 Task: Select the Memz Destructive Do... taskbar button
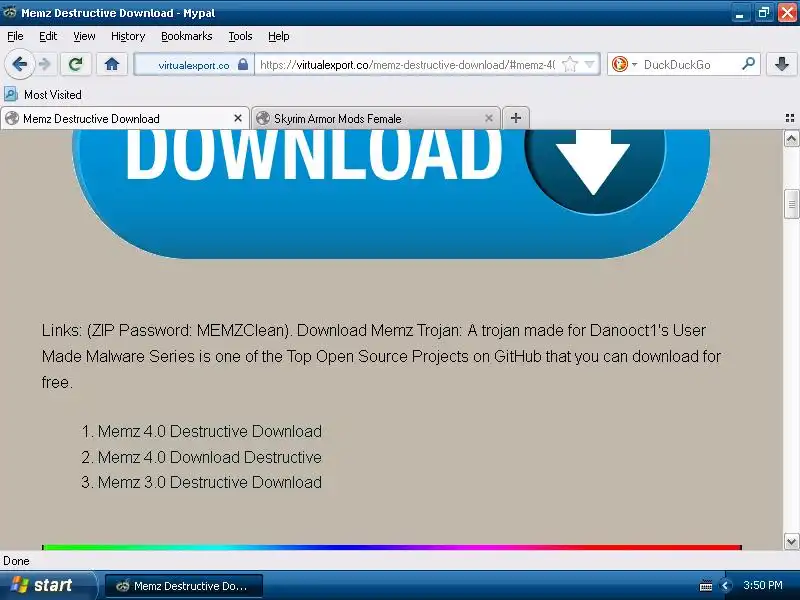click(x=184, y=586)
